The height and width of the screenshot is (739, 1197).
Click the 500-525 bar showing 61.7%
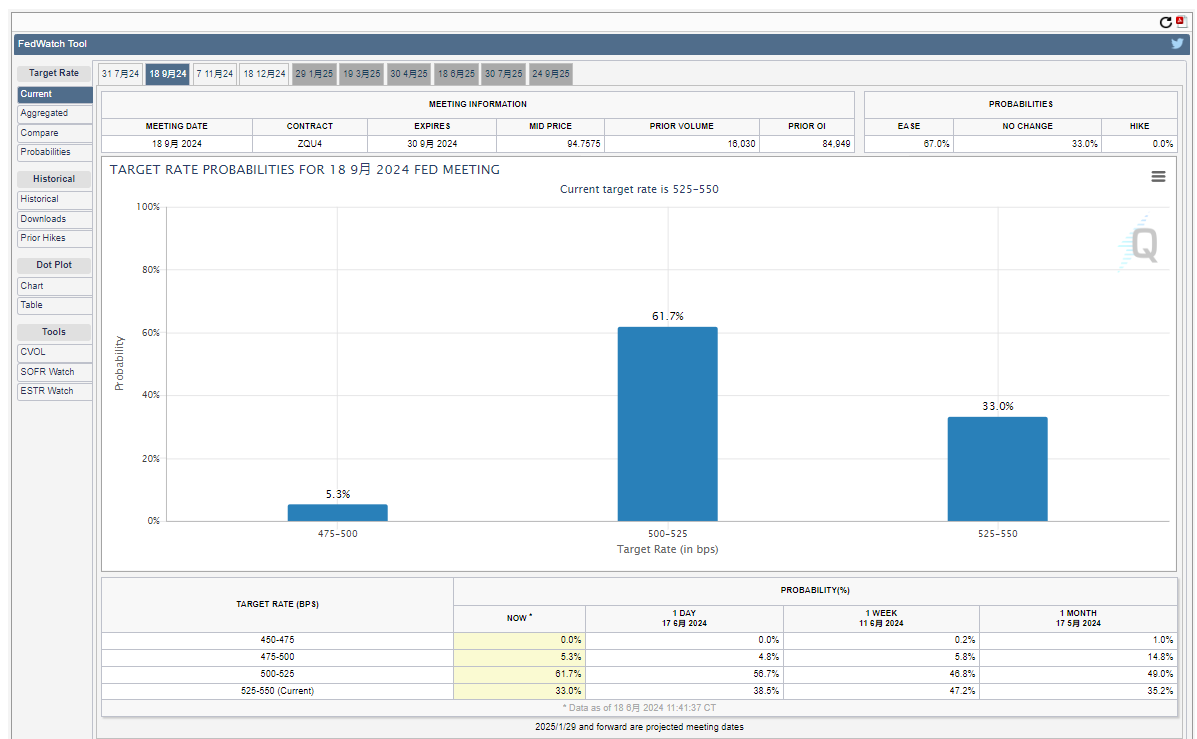click(667, 423)
